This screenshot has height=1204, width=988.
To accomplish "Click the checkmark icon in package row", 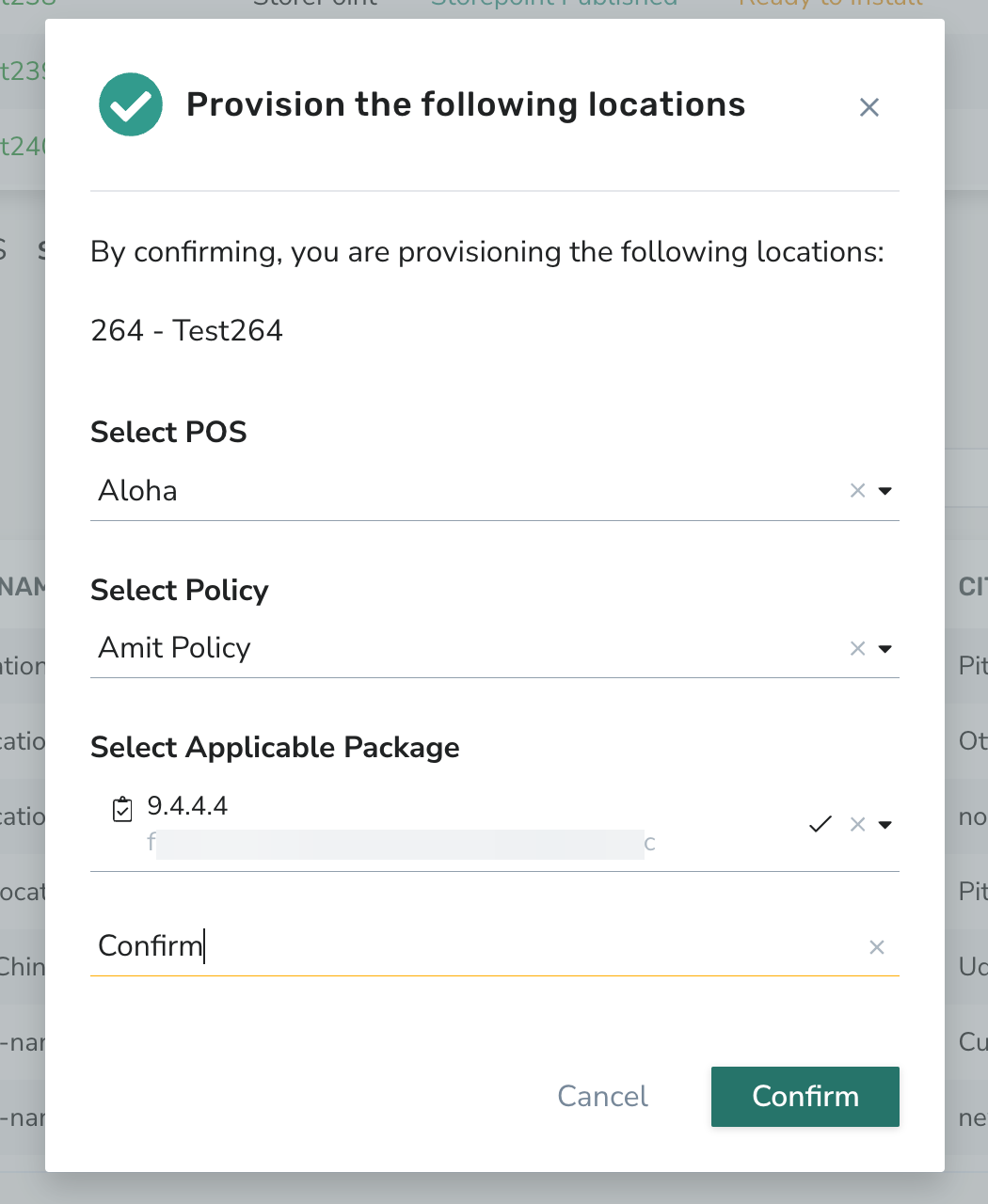I will 821,825.
